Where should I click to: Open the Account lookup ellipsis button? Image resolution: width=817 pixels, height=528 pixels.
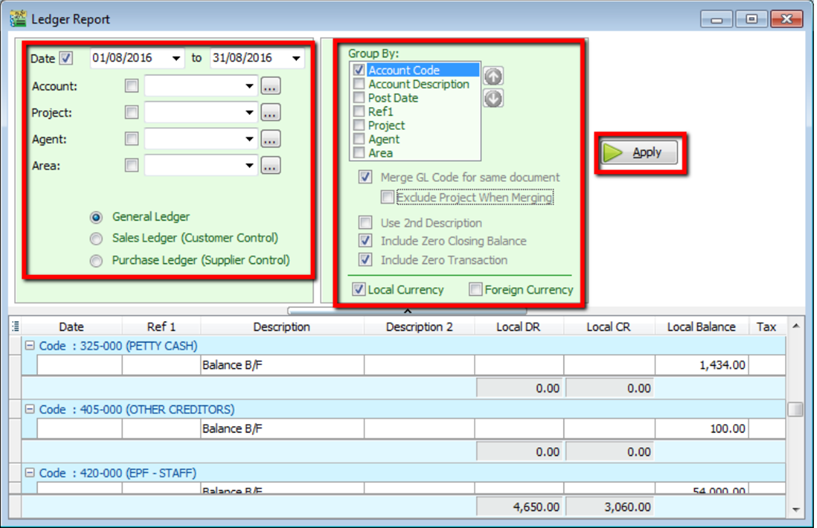tap(270, 87)
